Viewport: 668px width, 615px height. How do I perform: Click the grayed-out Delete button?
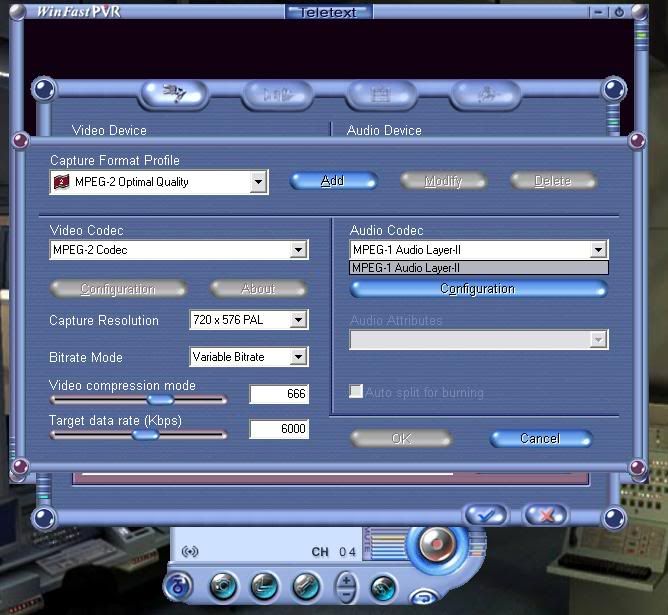553,181
